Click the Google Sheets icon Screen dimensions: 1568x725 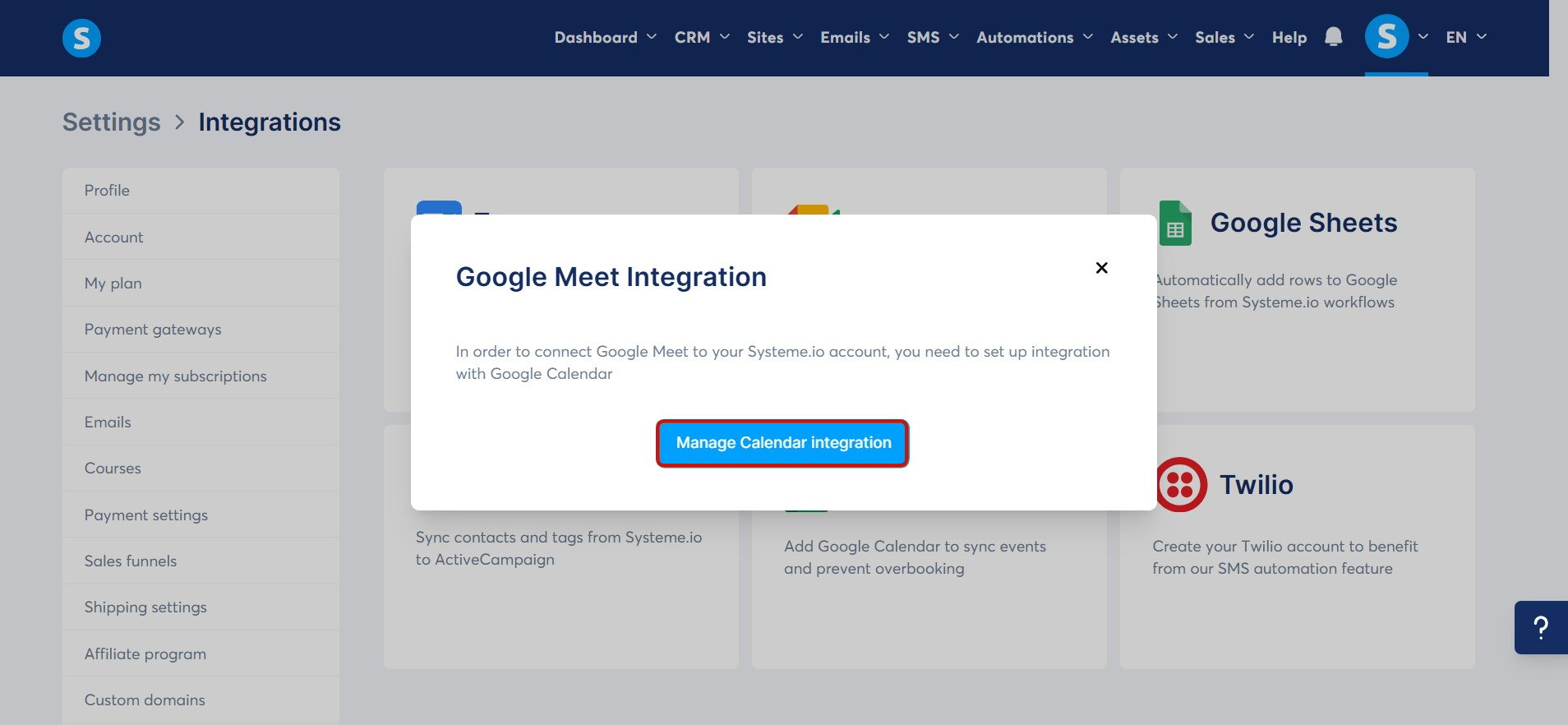pyautogui.click(x=1175, y=223)
